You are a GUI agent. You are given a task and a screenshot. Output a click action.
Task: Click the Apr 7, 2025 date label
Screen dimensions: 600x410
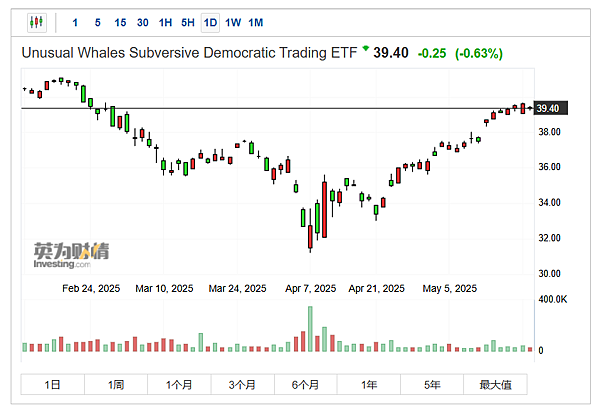click(310, 289)
